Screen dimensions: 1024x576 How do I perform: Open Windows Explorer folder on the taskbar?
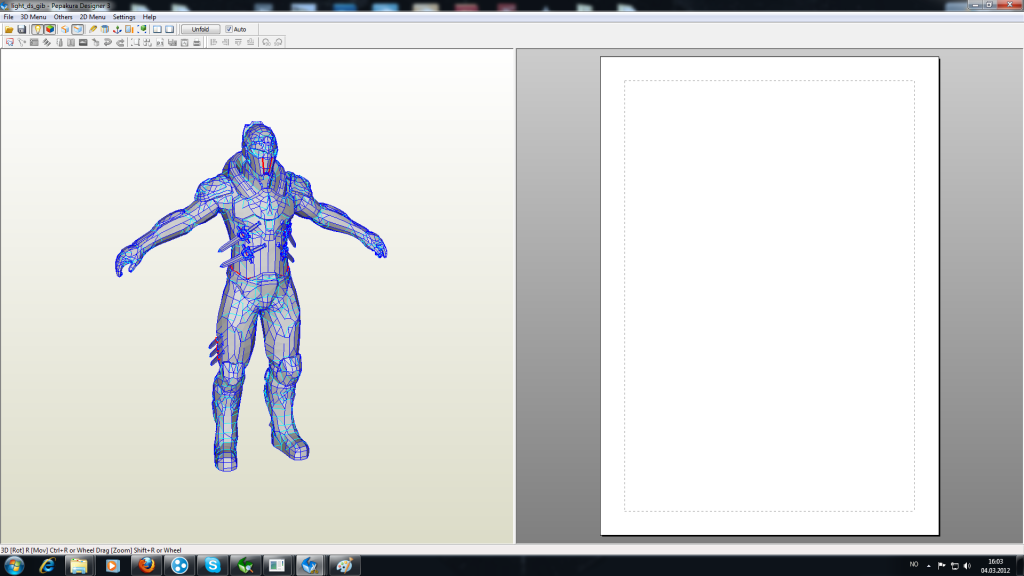coord(79,566)
